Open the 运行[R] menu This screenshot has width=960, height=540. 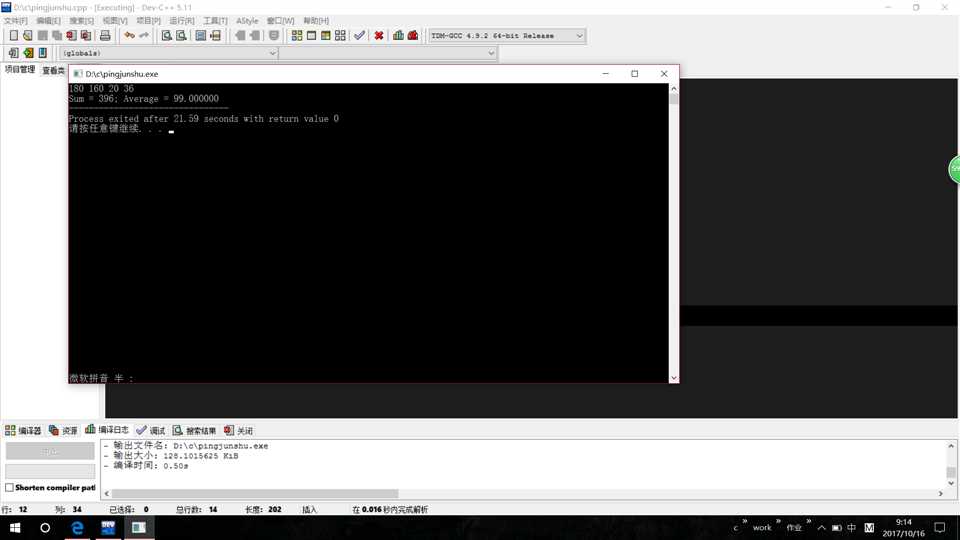[x=182, y=21]
